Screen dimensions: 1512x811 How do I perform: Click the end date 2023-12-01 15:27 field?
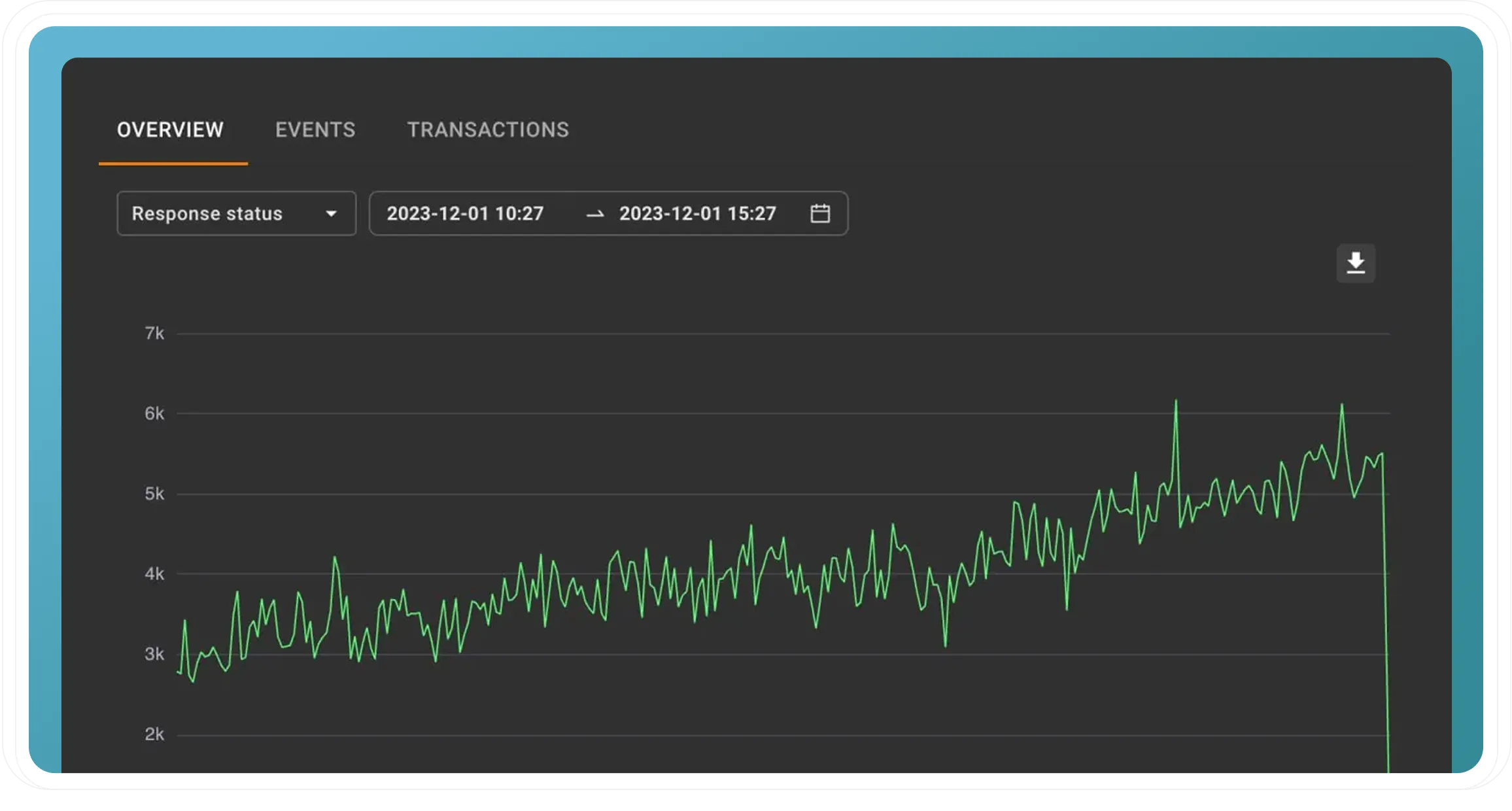pos(697,214)
